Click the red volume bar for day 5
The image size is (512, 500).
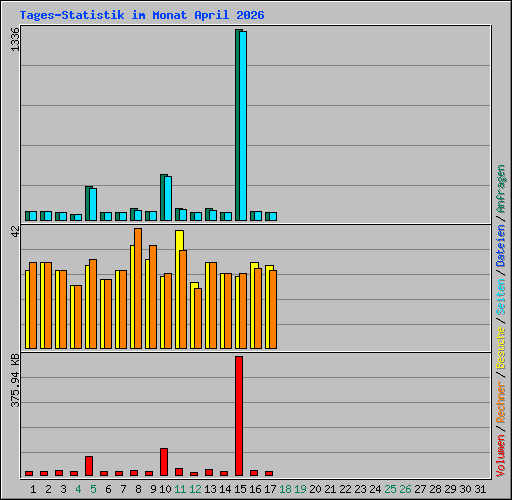[x=89, y=466]
